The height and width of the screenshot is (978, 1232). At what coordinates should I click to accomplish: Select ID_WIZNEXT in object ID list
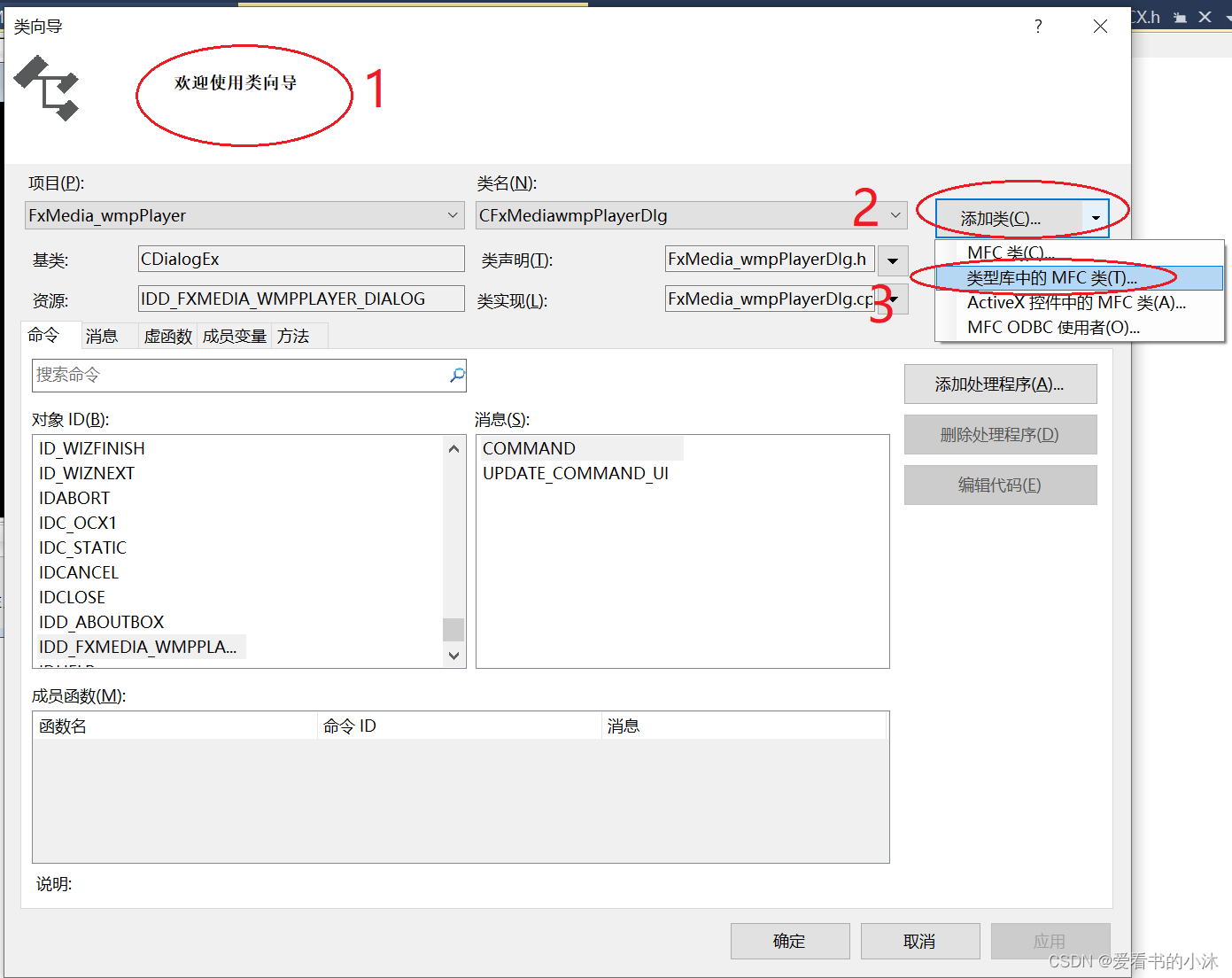click(x=87, y=473)
